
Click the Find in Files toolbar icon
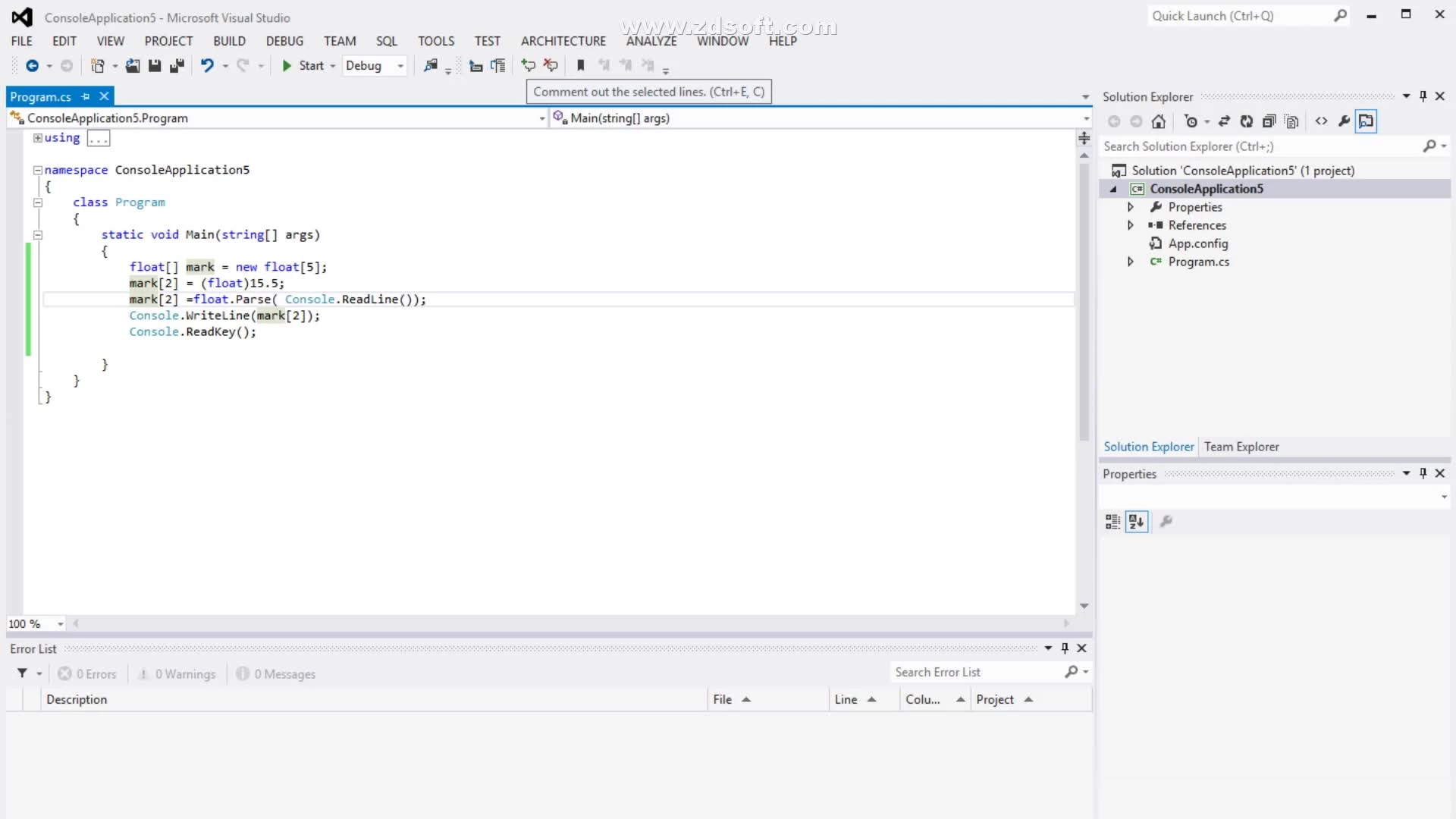point(431,66)
